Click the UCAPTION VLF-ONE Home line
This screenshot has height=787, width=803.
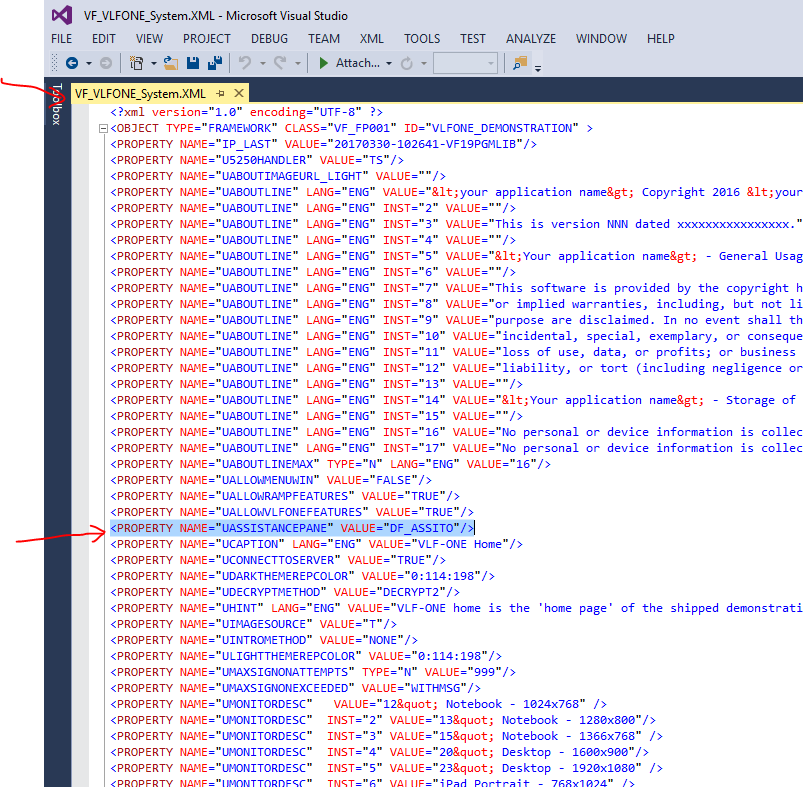coord(316,544)
